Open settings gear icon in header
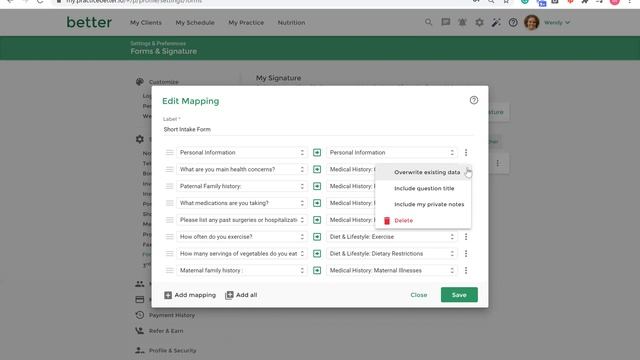Image resolution: width=640 pixels, height=360 pixels. 479,22
